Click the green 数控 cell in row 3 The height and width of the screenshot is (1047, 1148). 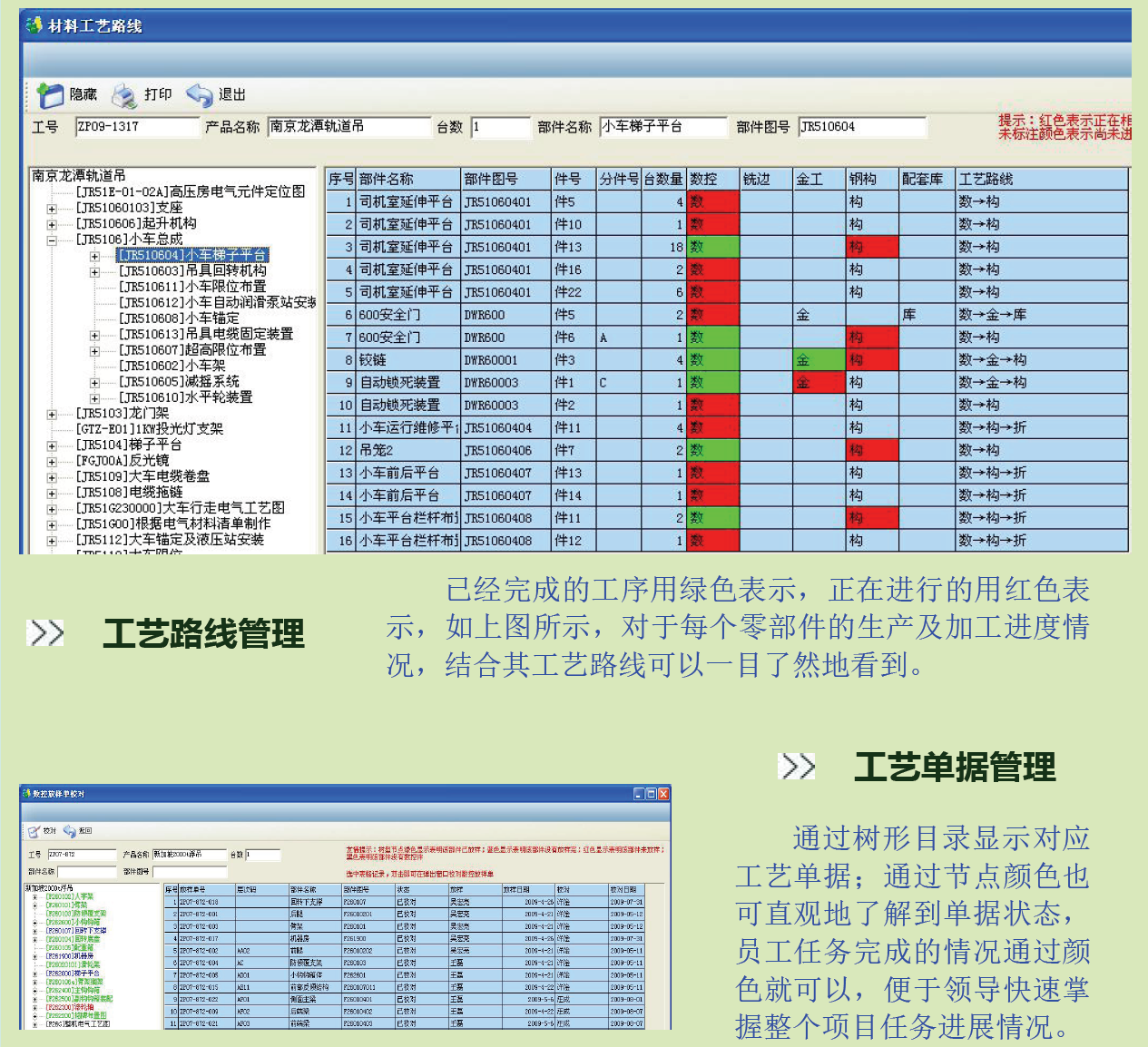pos(712,247)
